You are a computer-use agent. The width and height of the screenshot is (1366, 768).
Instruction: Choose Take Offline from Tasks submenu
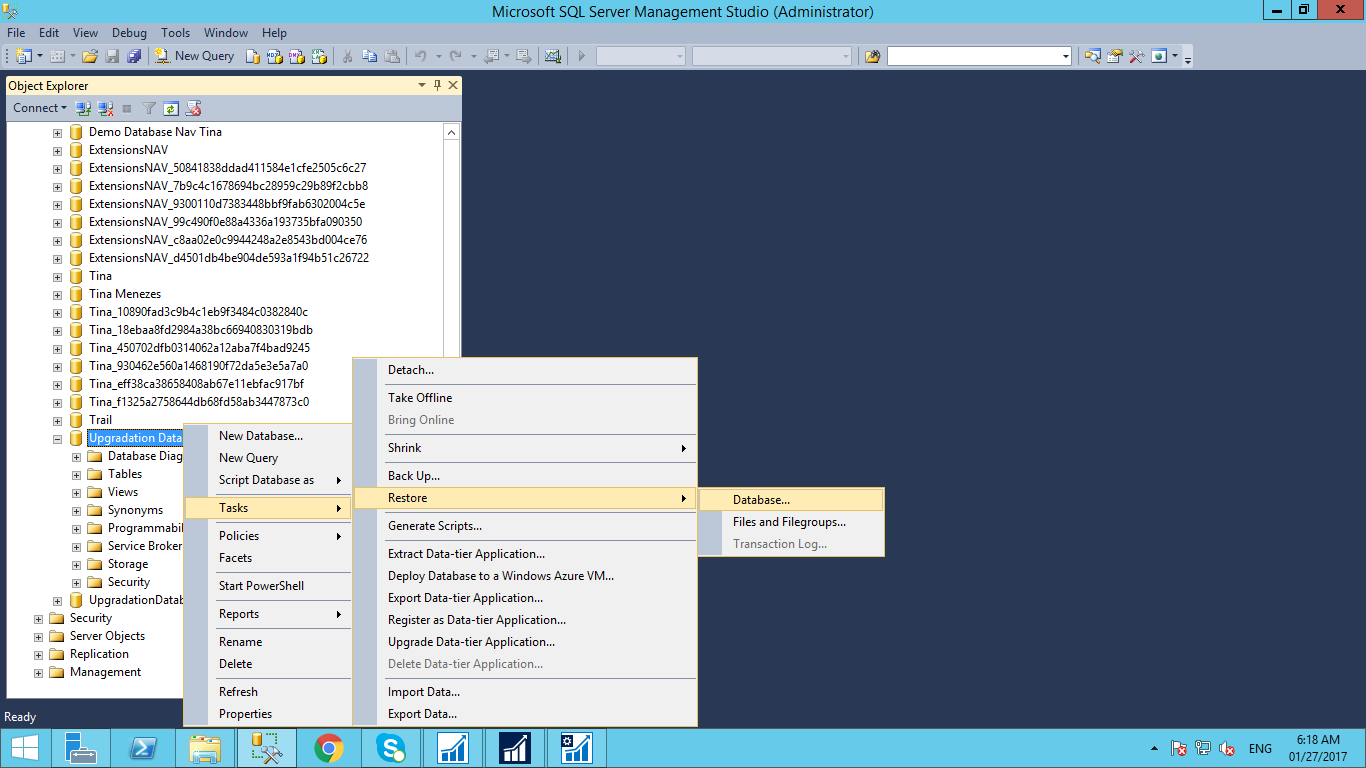click(x=525, y=398)
